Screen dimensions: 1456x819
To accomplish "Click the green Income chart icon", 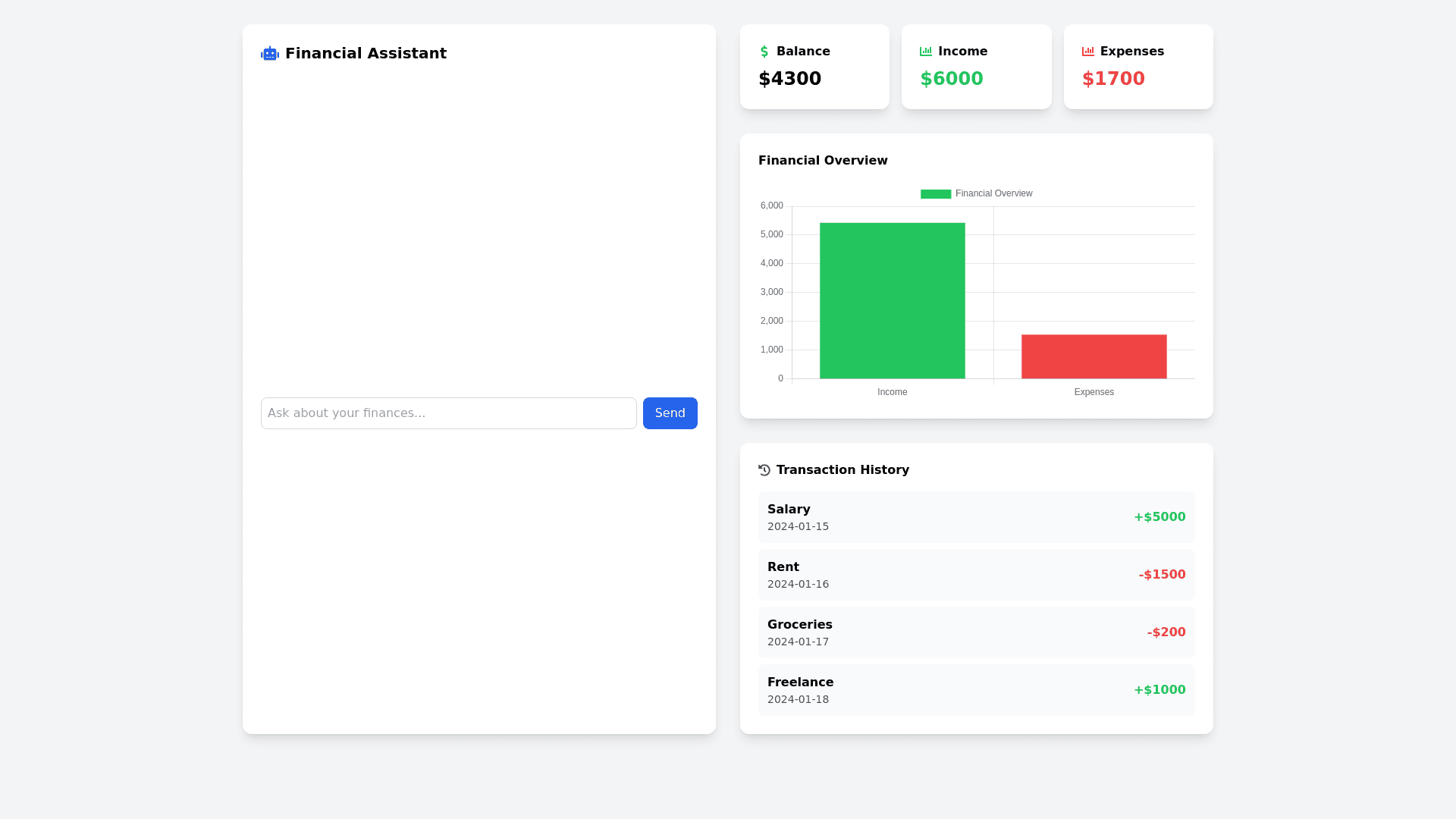I will [x=926, y=52].
